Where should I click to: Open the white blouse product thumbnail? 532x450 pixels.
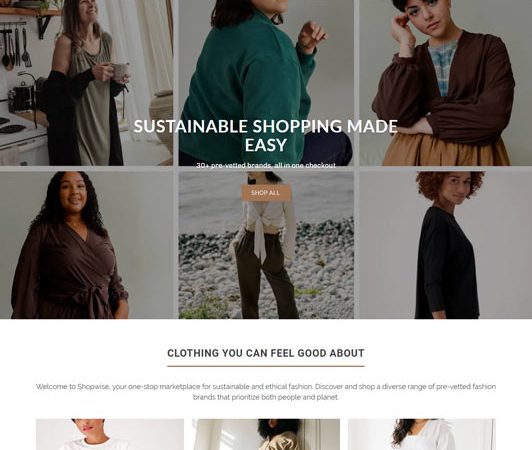click(422, 434)
